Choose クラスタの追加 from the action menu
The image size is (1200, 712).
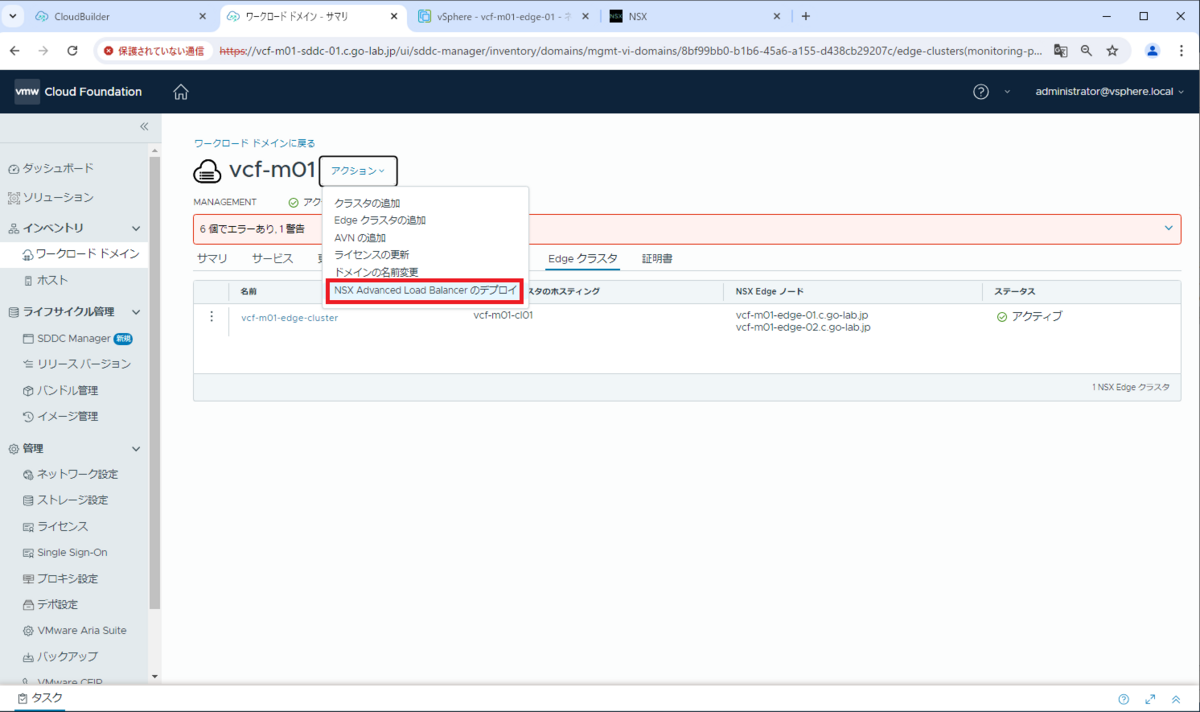pos(367,203)
